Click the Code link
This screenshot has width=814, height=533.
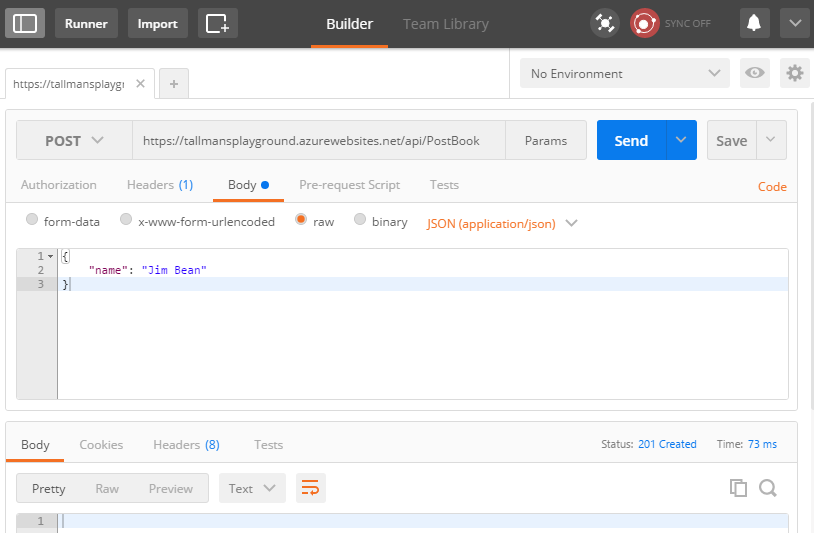[x=772, y=187]
